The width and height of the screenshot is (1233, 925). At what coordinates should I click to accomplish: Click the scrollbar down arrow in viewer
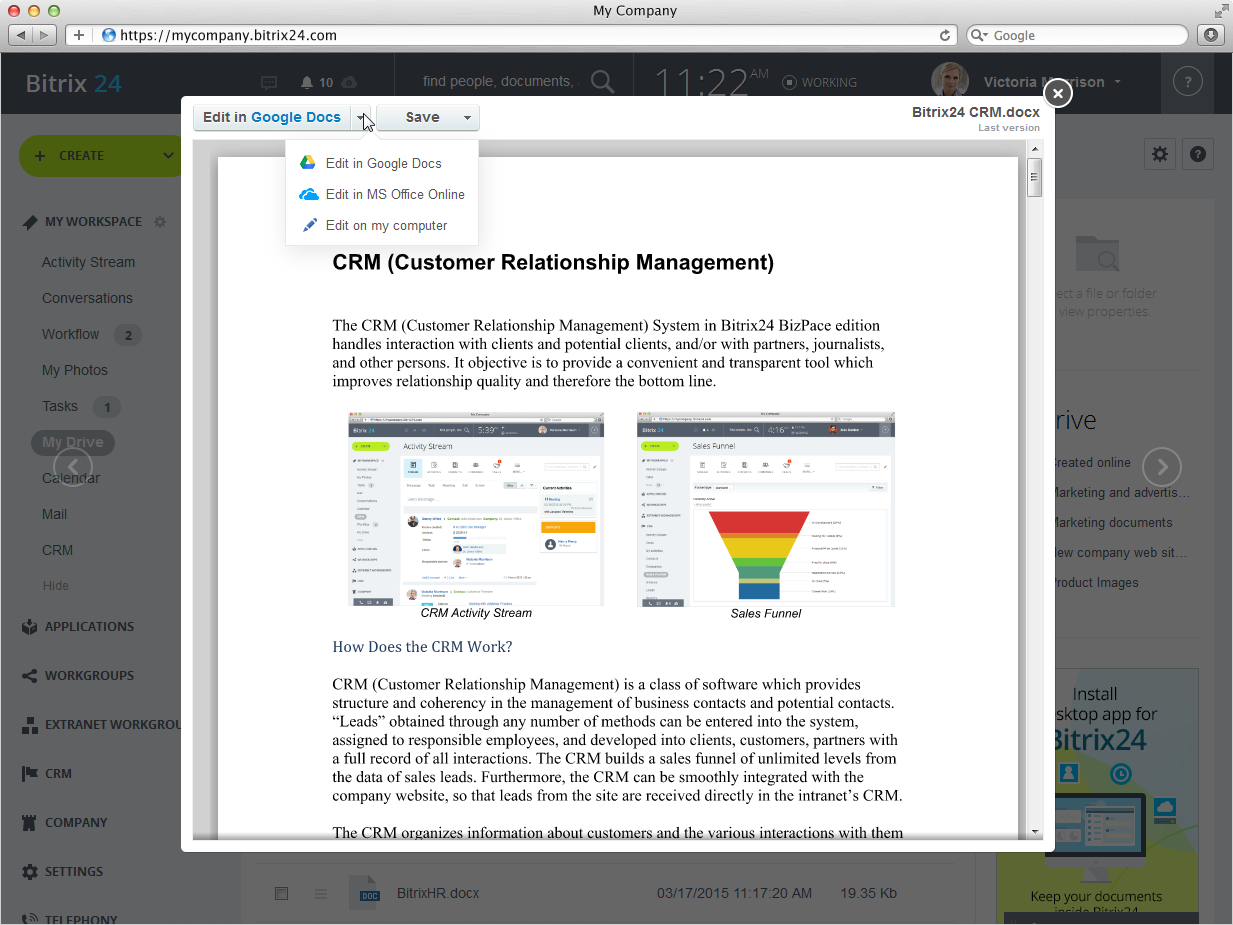[x=1035, y=832]
